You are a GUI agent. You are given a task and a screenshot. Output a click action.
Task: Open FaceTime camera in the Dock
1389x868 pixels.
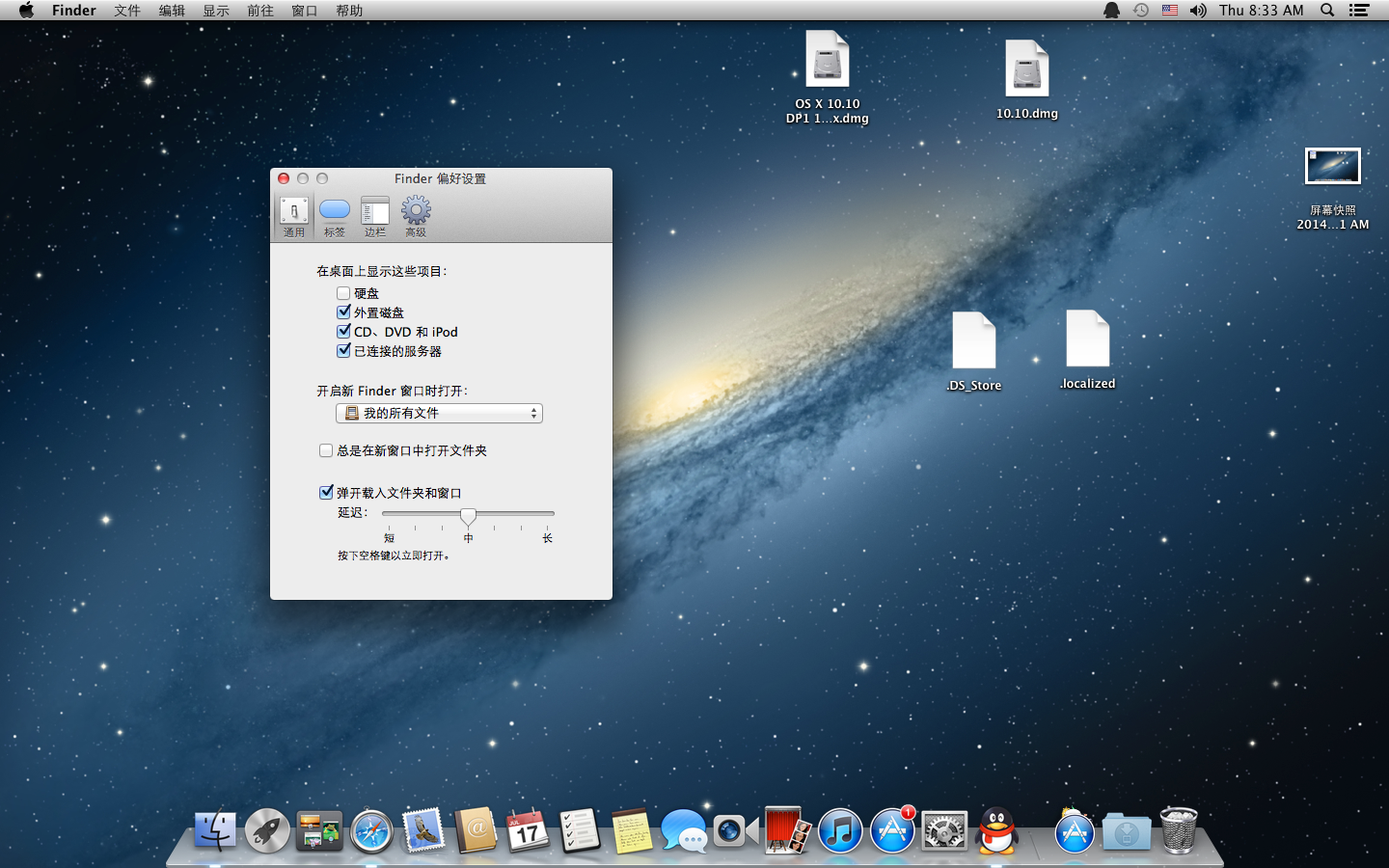[736, 830]
